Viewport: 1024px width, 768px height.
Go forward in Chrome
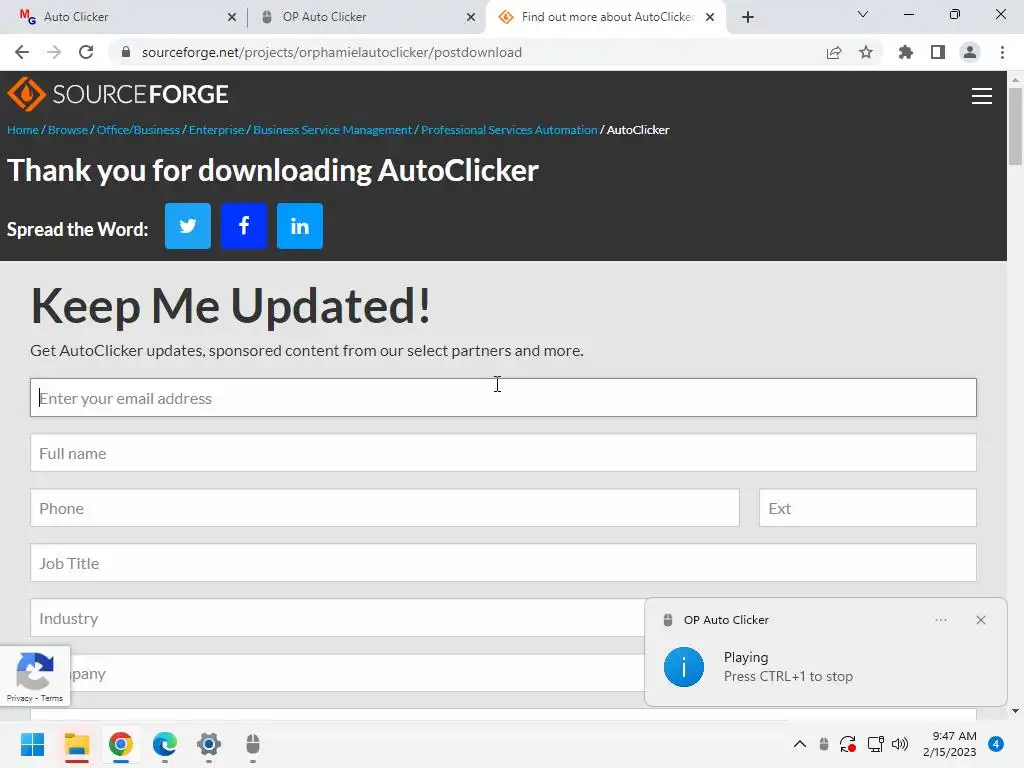click(54, 52)
